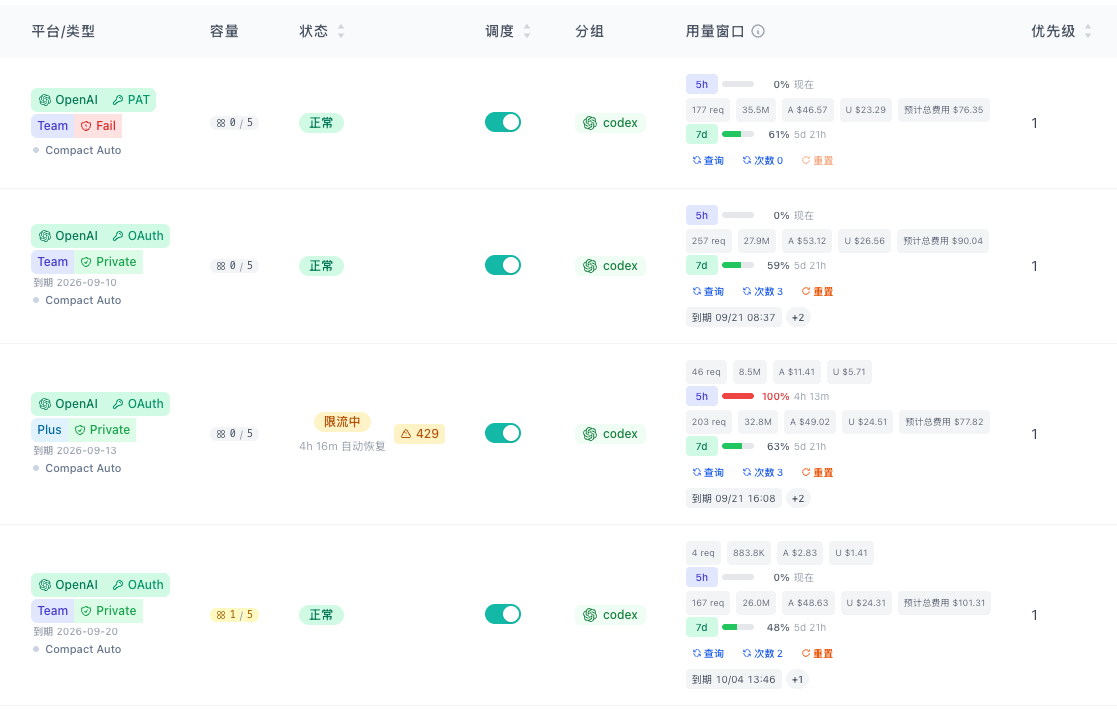Sort the table by 状态 column arrows
Viewport: 1117px width, 709px height.
tap(341, 31)
